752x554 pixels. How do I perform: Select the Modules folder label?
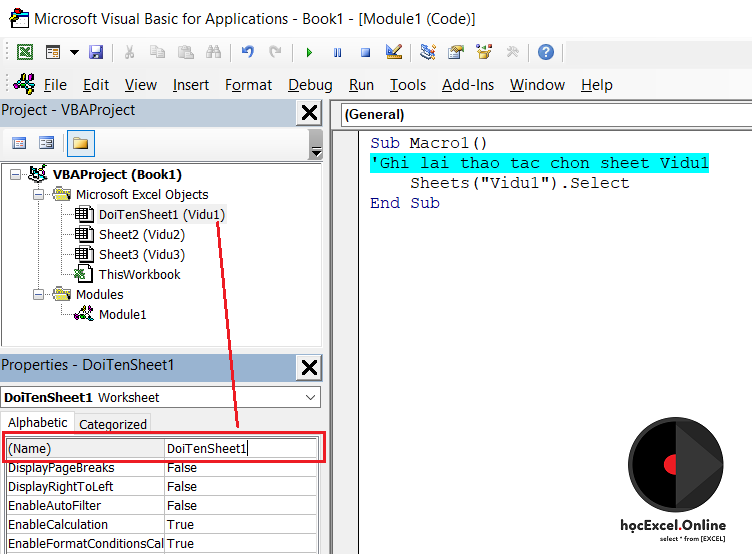point(100,295)
